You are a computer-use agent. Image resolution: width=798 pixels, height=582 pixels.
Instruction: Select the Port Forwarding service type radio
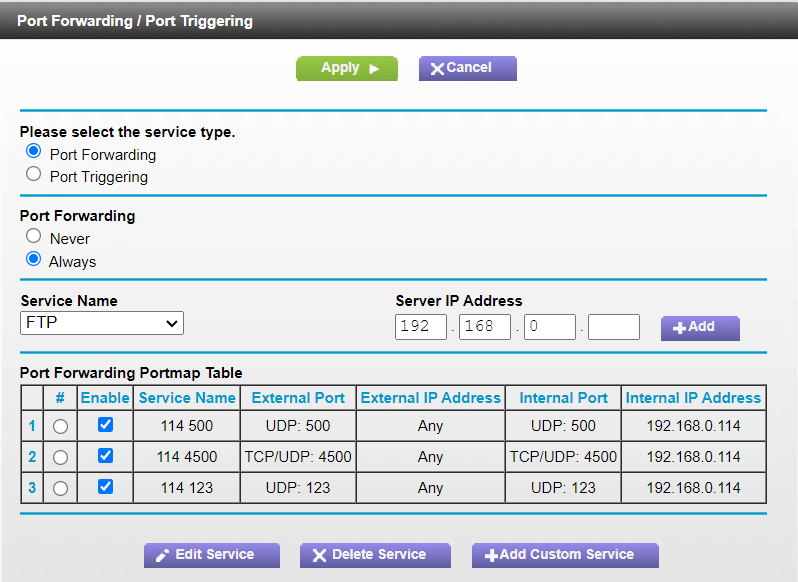tap(34, 151)
